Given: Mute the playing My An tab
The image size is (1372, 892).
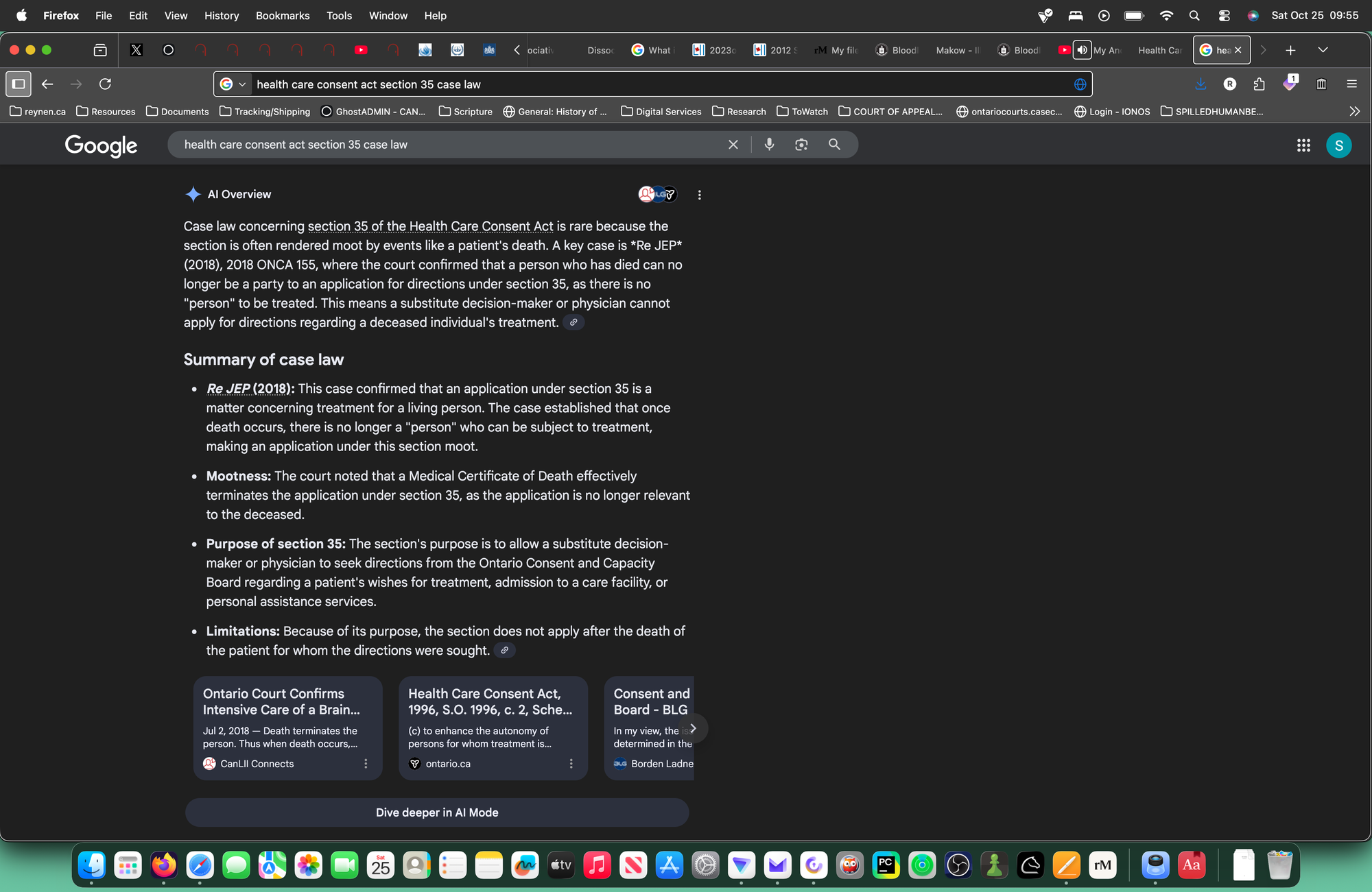Looking at the screenshot, I should (x=1082, y=50).
